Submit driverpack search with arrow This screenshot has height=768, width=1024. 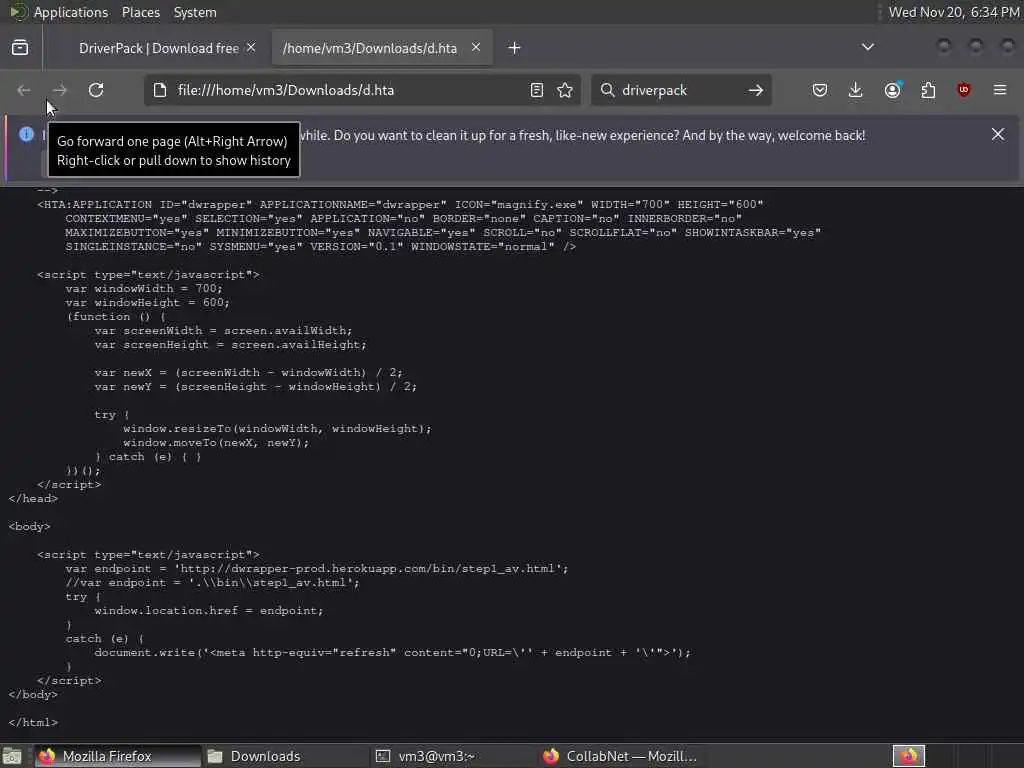click(x=756, y=90)
